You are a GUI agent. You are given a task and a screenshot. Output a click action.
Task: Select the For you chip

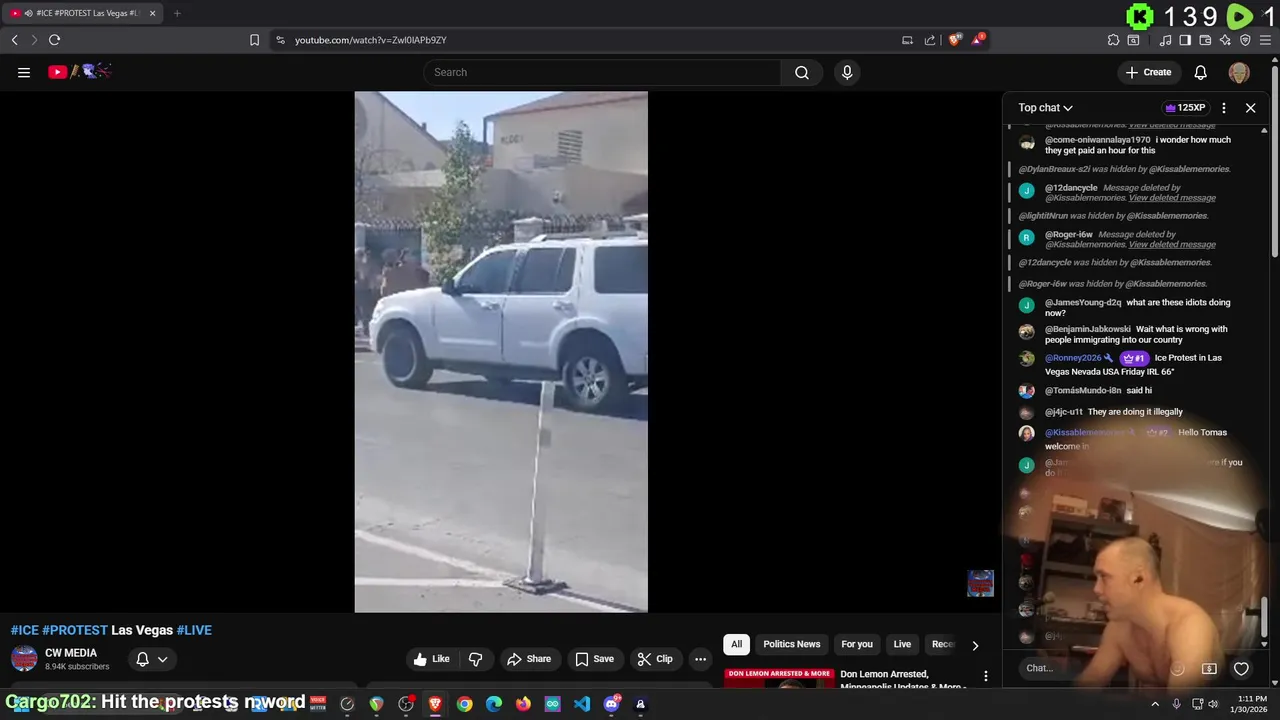pyautogui.click(x=857, y=644)
